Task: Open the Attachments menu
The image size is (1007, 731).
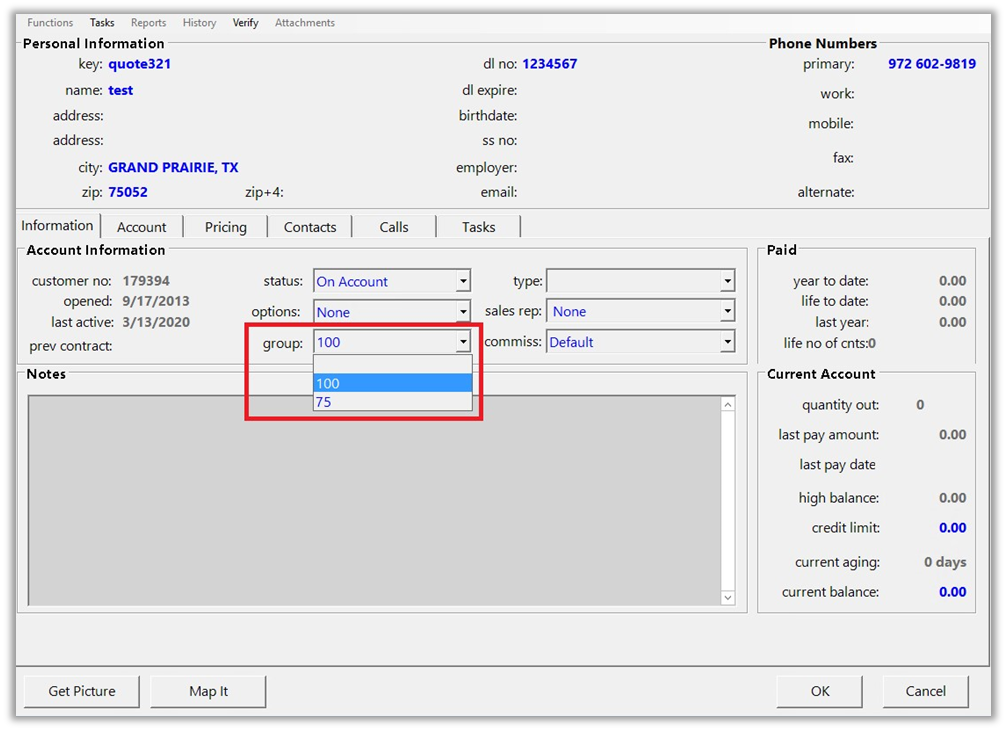Action: pyautogui.click(x=305, y=23)
